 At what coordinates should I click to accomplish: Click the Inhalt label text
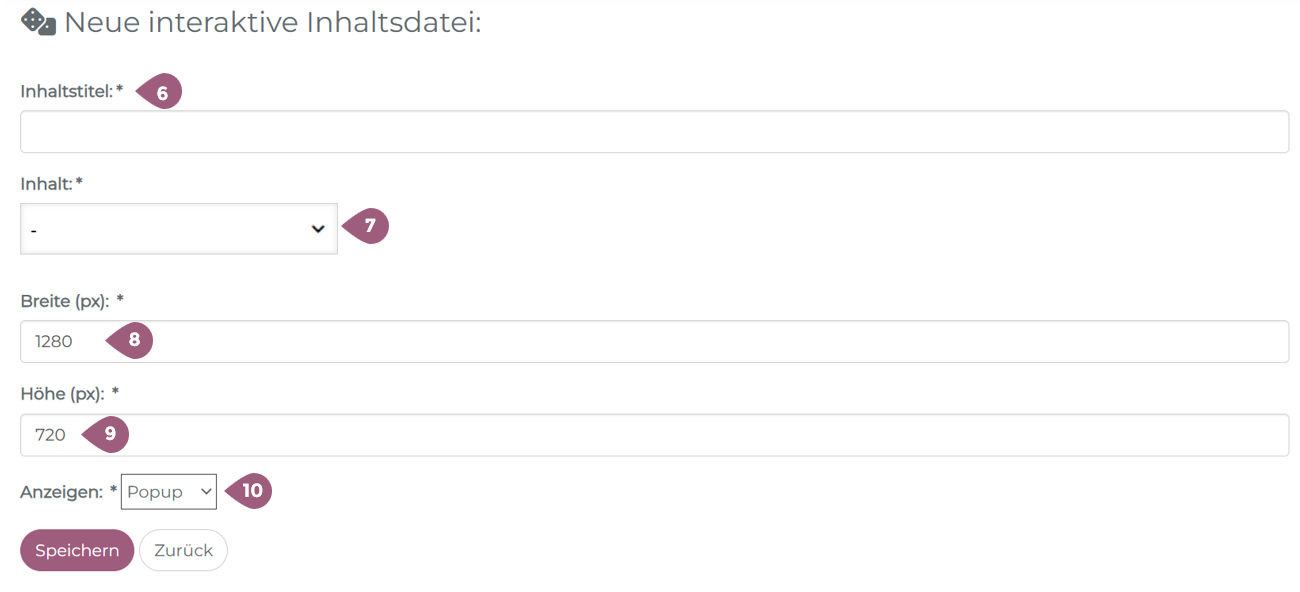(x=46, y=184)
